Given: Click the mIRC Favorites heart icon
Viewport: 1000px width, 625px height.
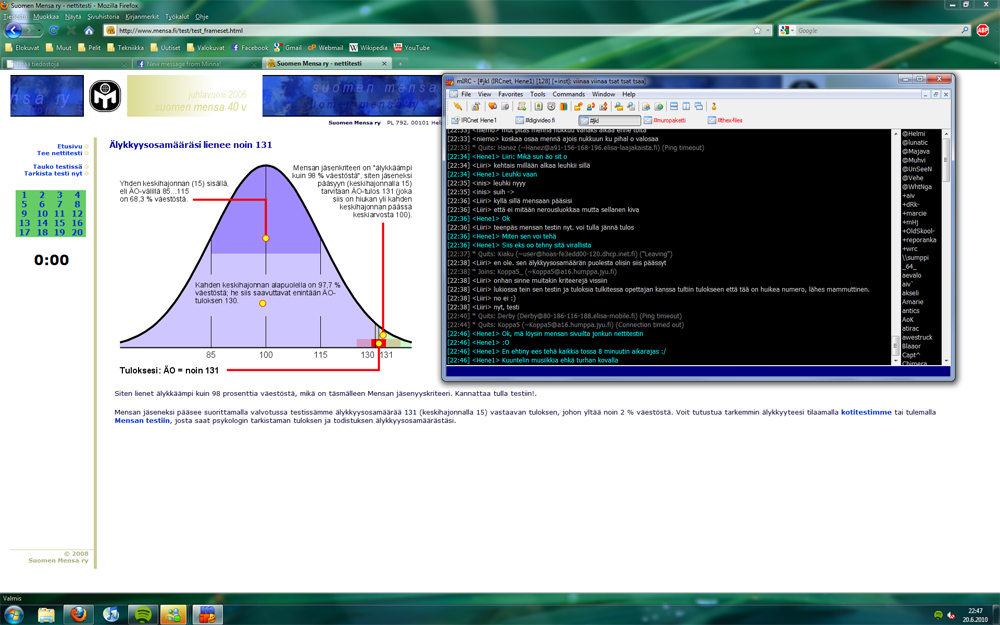Looking at the screenshot, I should pos(492,107).
